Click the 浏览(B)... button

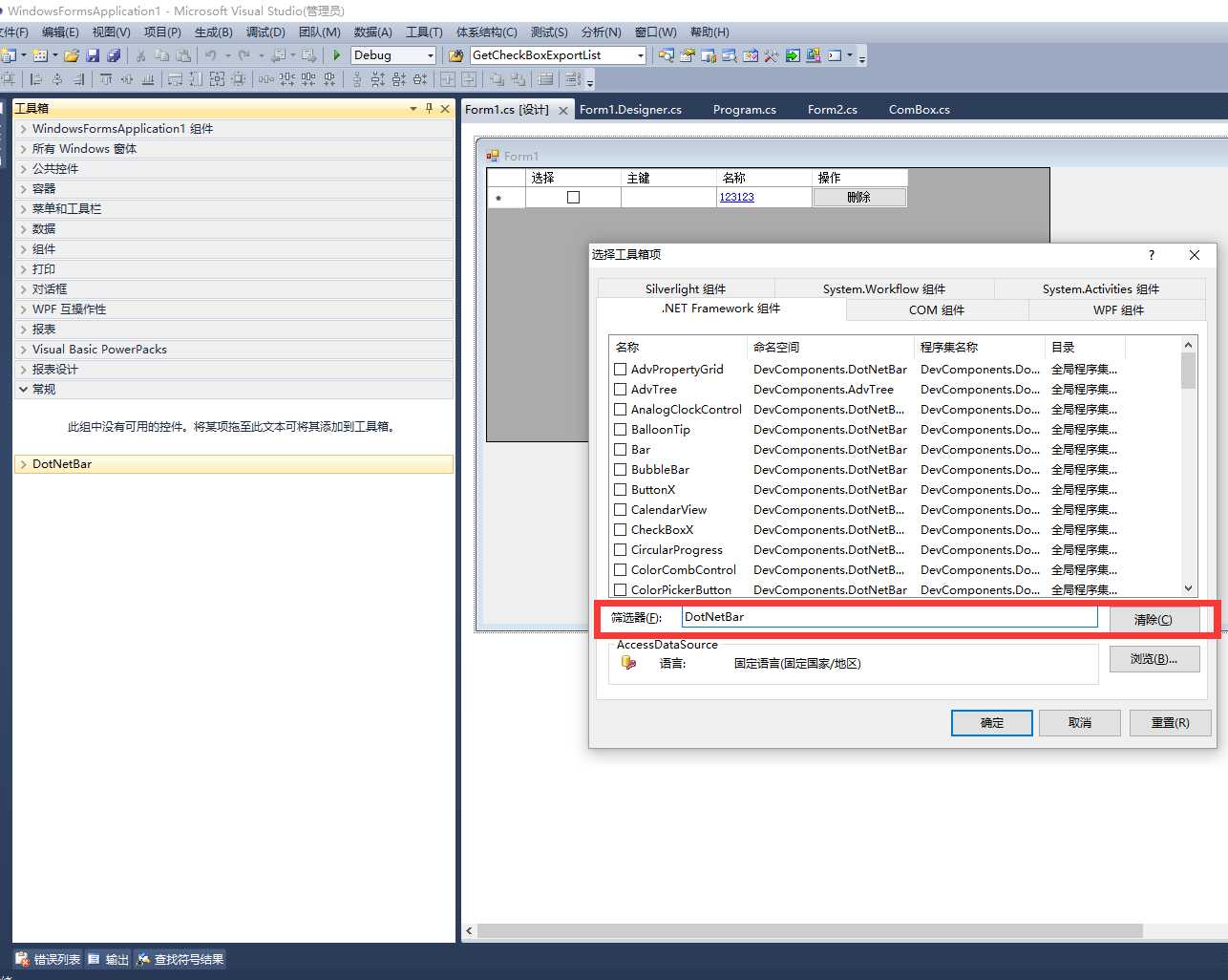pyautogui.click(x=1154, y=659)
